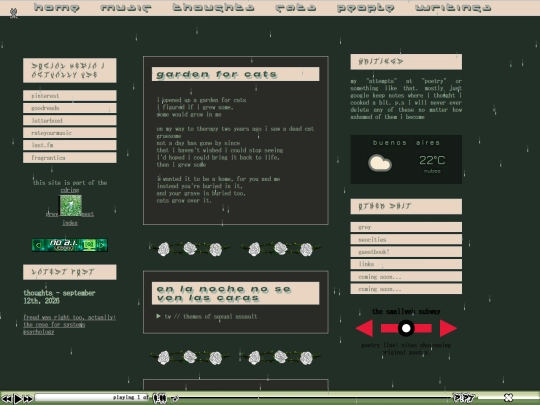Viewport: 540px width, 405px height.
Task: Open the home nav tab
Action: [57, 8]
